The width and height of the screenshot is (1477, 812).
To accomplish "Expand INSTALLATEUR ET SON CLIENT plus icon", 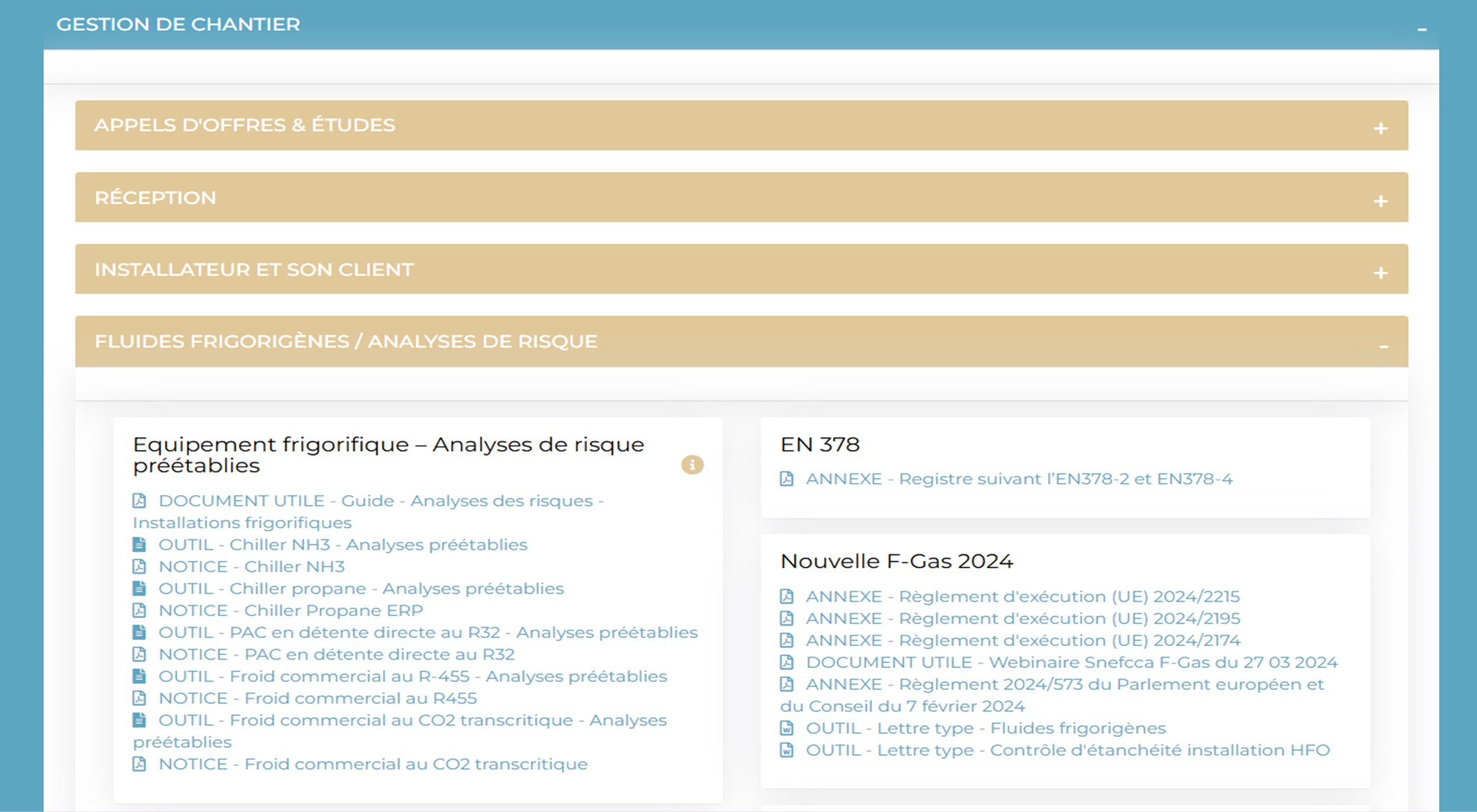I will [1380, 273].
